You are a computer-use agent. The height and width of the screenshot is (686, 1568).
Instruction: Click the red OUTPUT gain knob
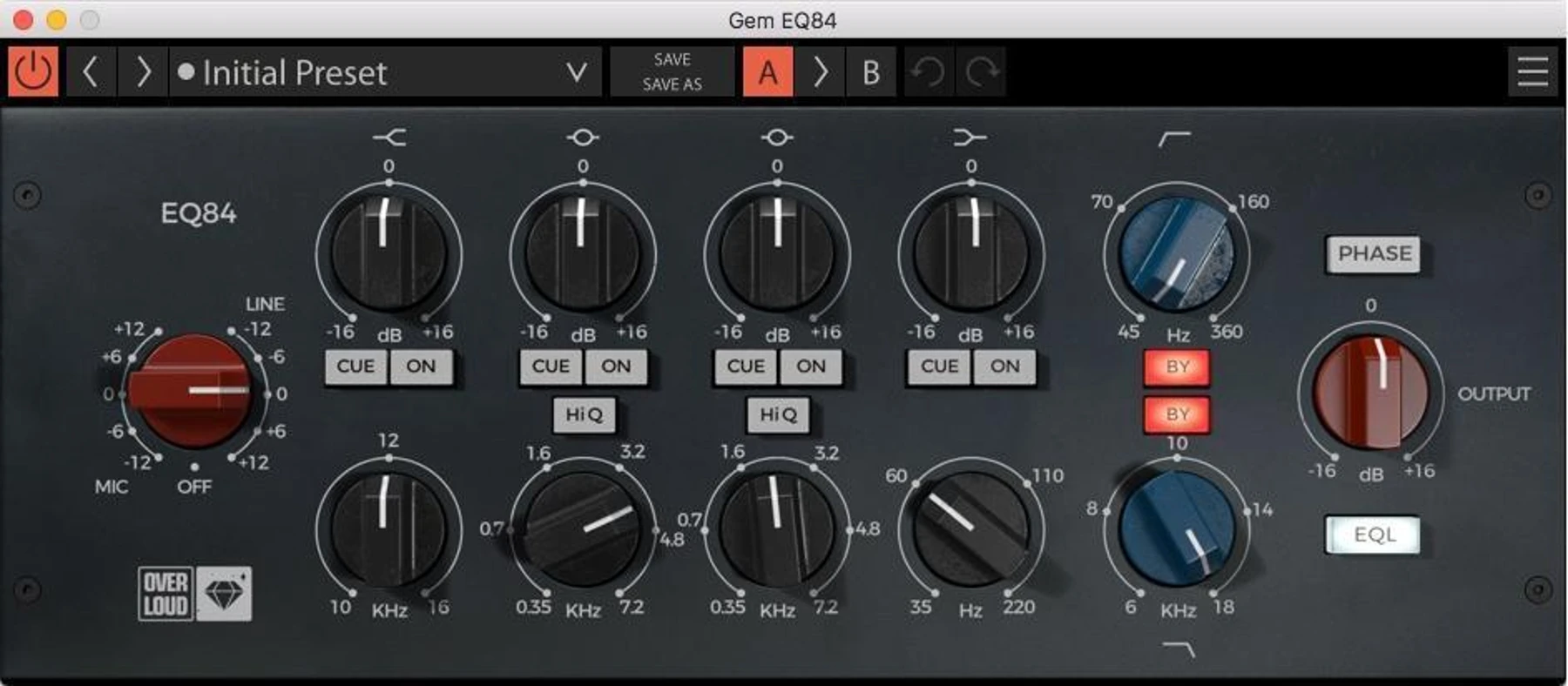tap(1372, 392)
